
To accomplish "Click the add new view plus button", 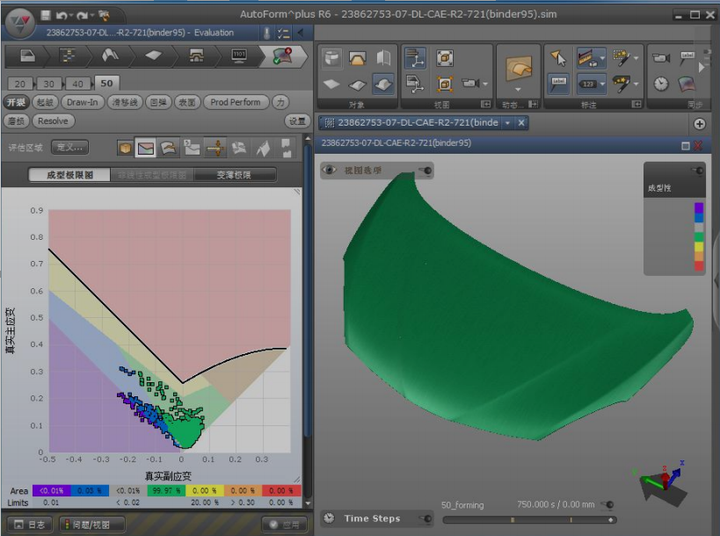I will click(700, 123).
